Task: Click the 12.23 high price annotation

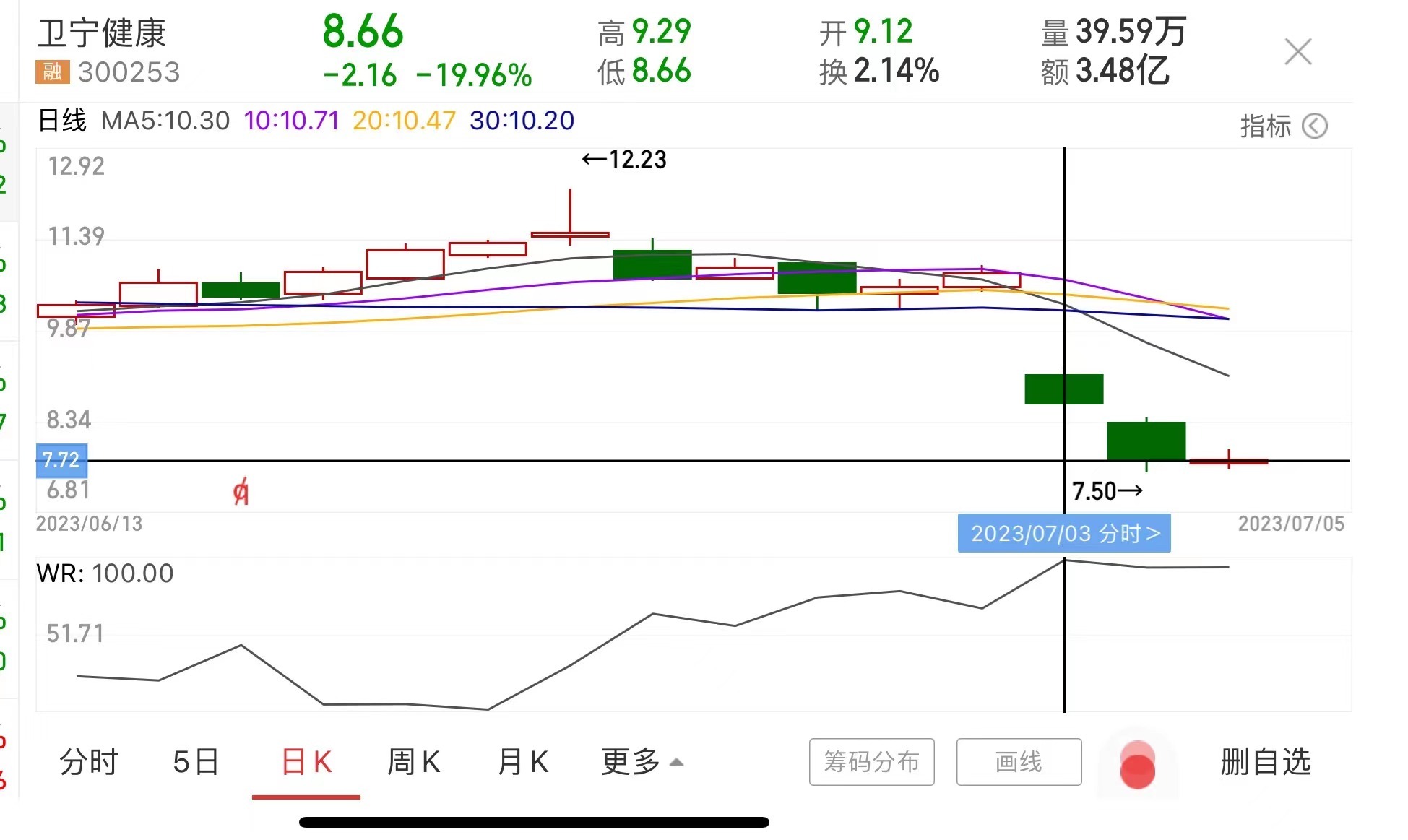Action: [x=624, y=160]
